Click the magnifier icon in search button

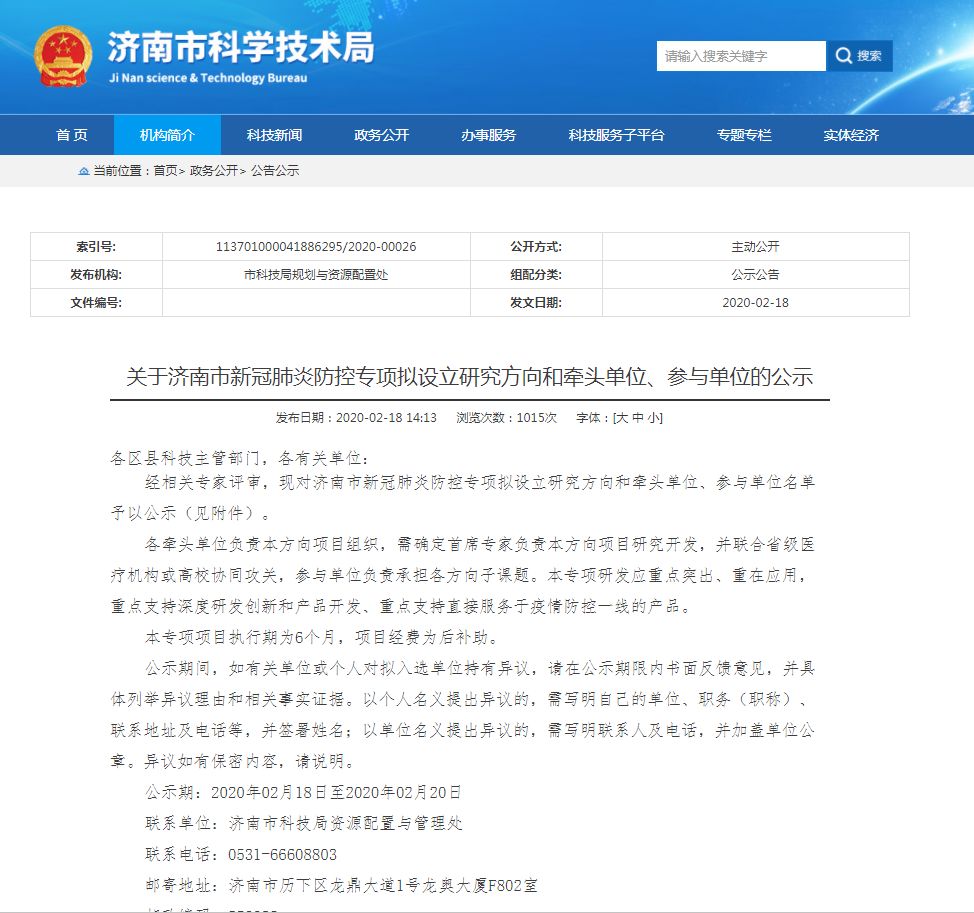click(x=844, y=56)
